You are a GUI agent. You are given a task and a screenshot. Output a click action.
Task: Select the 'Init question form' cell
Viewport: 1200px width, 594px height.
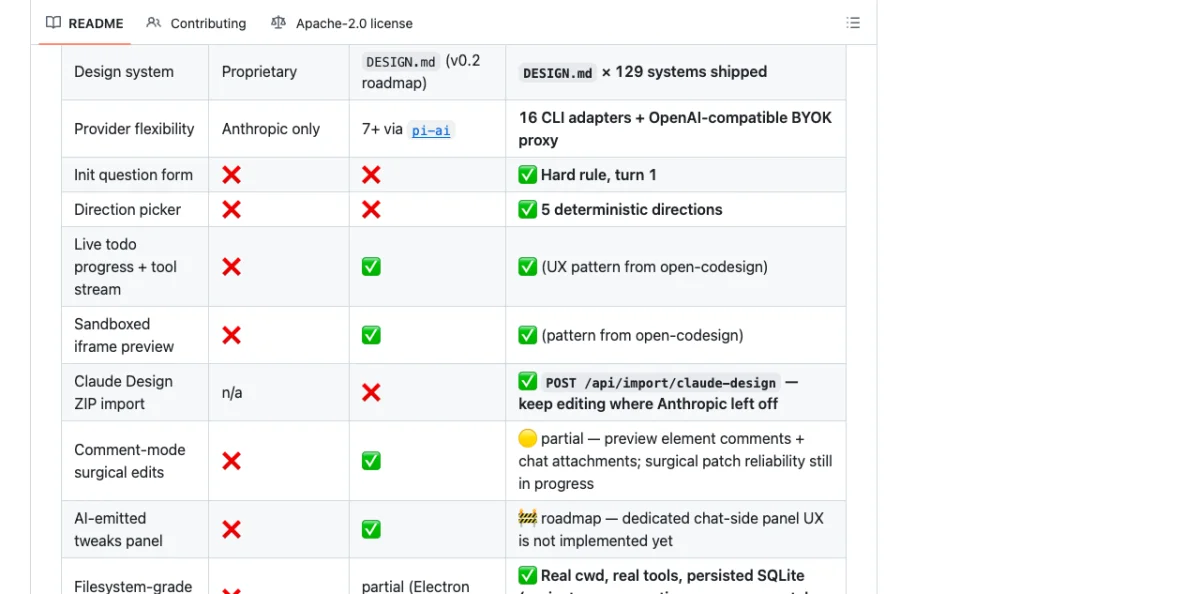135,175
